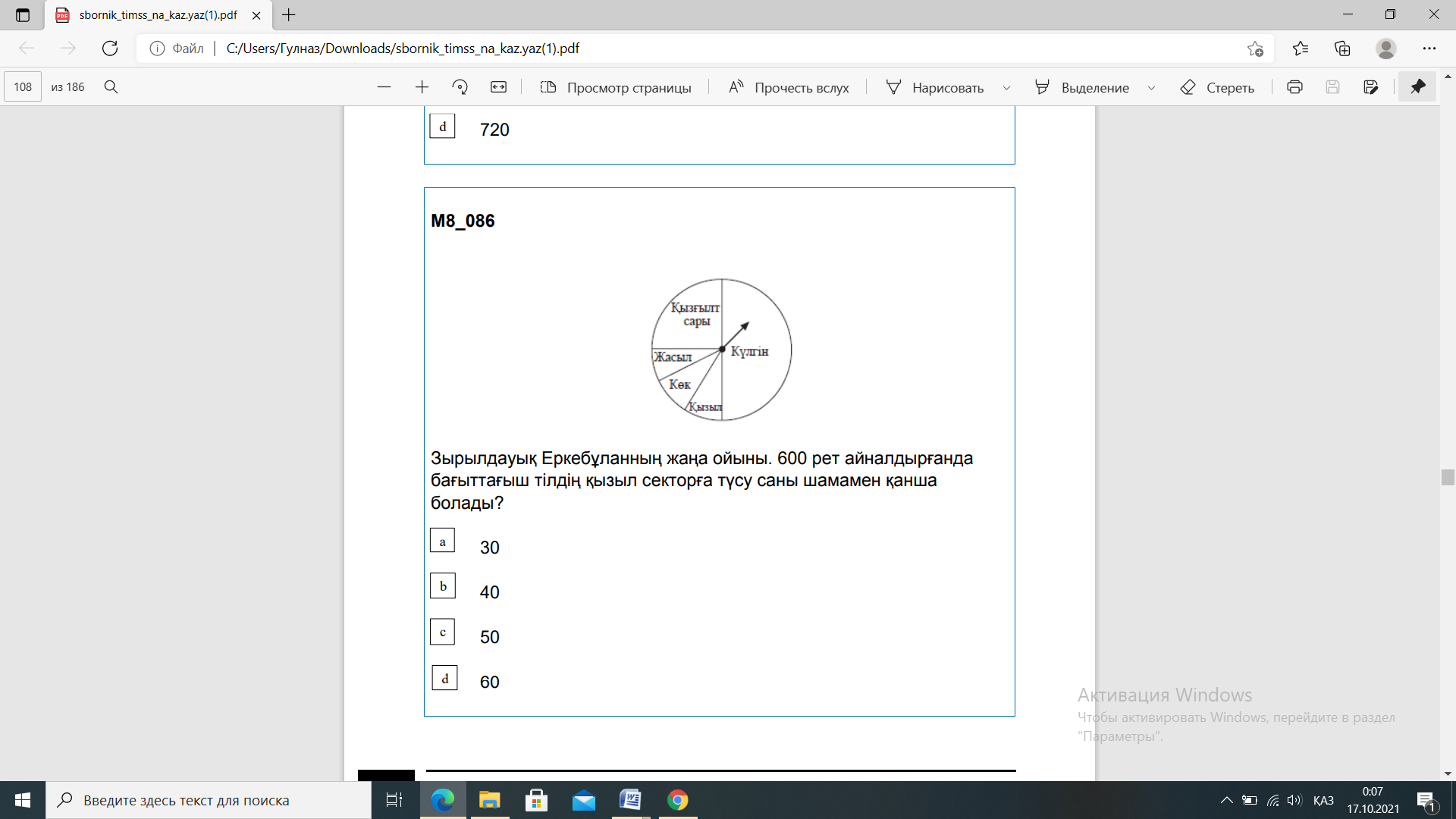1456x819 pixels.
Task: Click the Прочесть вслух button
Action: (x=789, y=87)
